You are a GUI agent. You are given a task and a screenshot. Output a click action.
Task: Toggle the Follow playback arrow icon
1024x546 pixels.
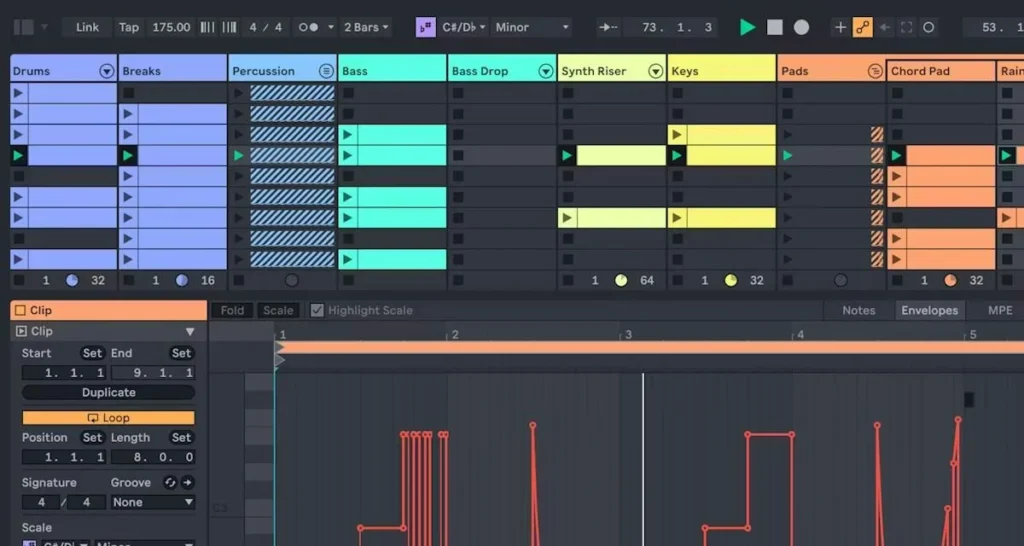point(608,27)
